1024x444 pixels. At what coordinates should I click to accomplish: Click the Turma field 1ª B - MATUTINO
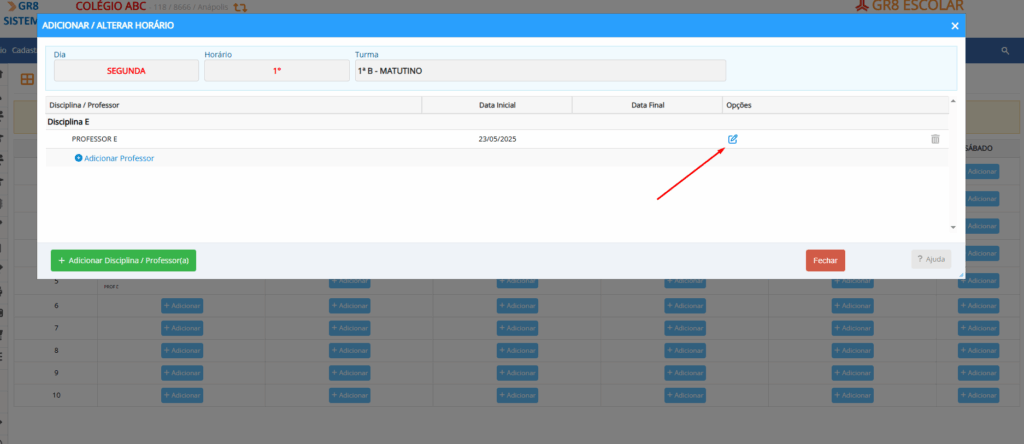(540, 71)
